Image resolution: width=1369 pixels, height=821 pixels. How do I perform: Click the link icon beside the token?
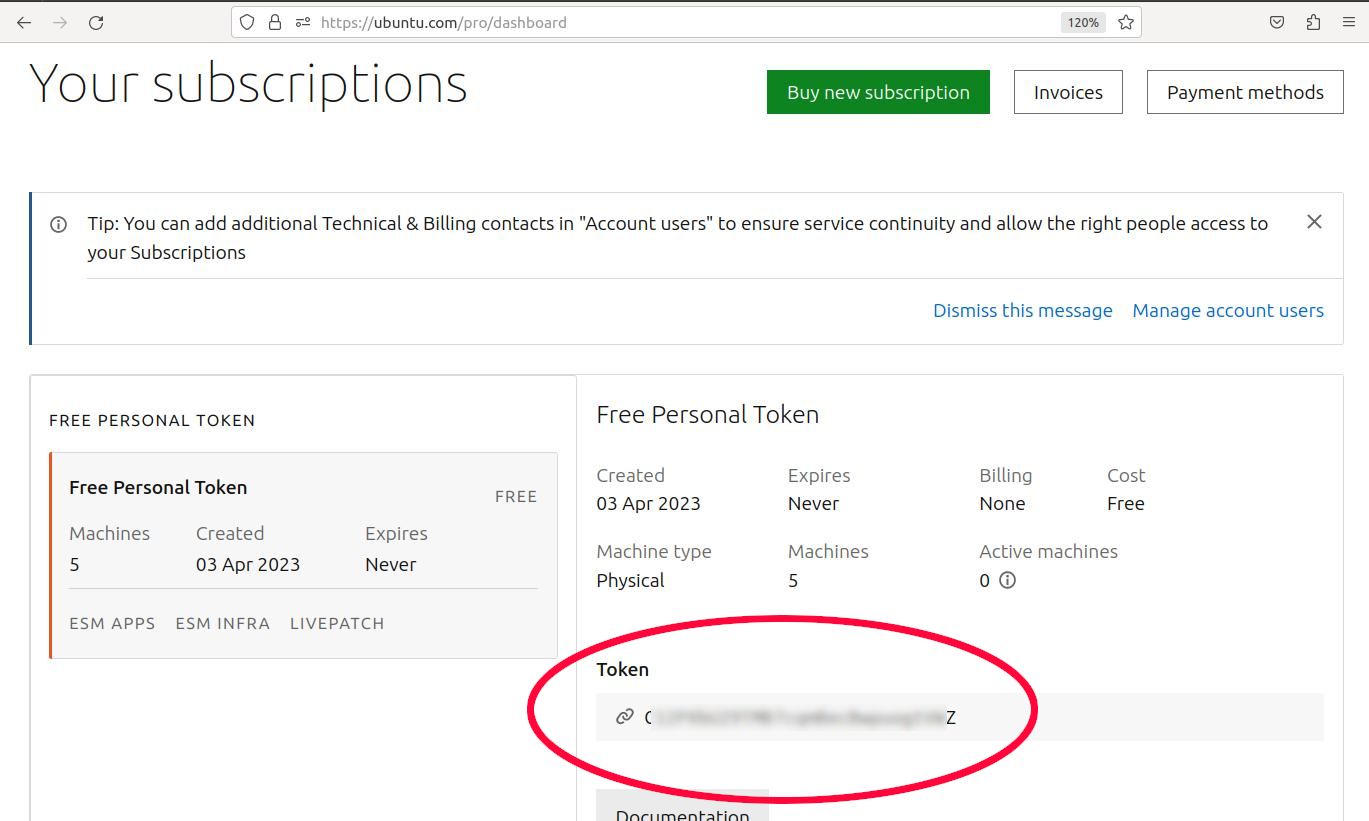coord(625,716)
